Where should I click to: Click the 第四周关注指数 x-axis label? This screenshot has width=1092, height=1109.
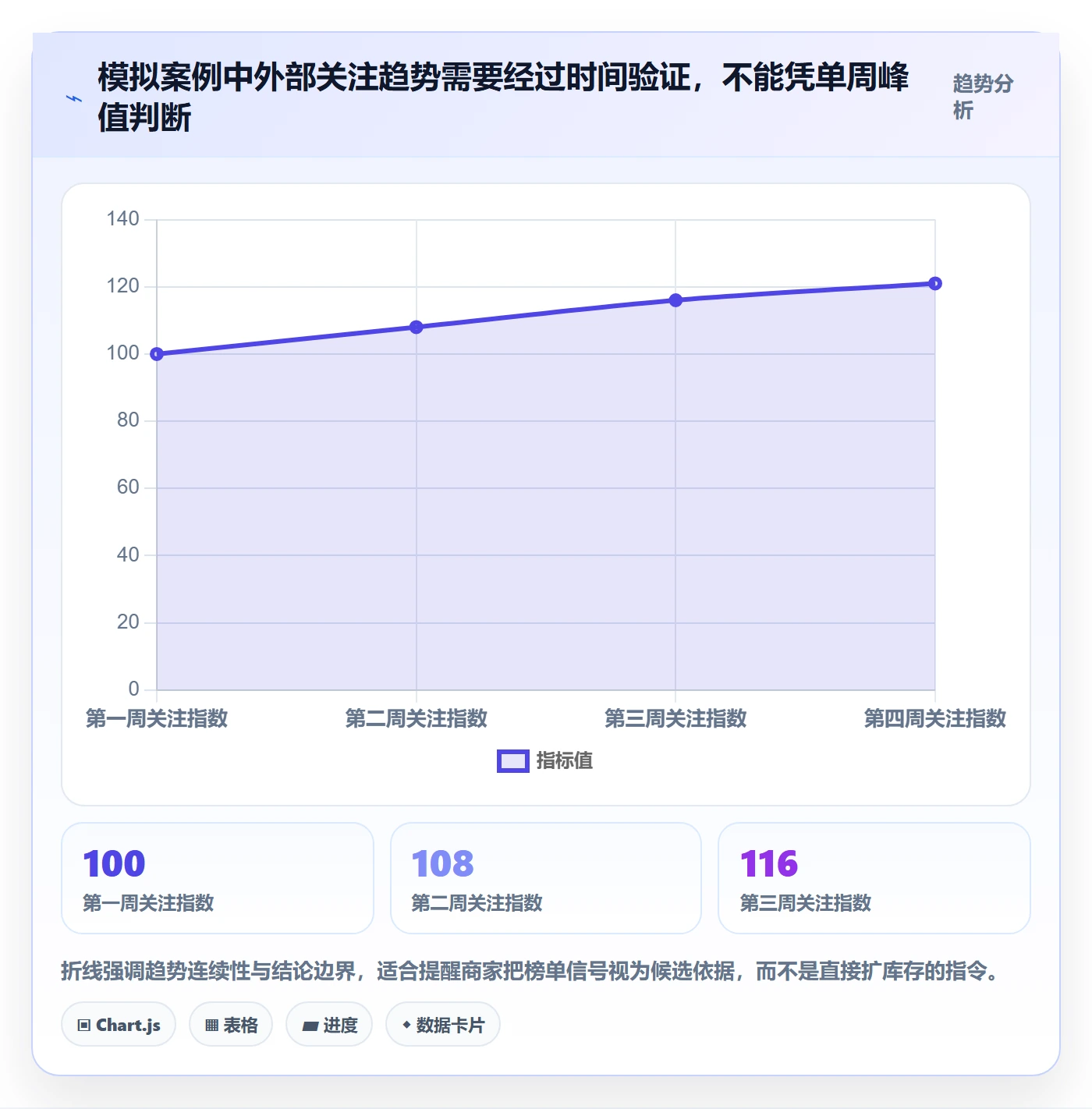click(935, 718)
